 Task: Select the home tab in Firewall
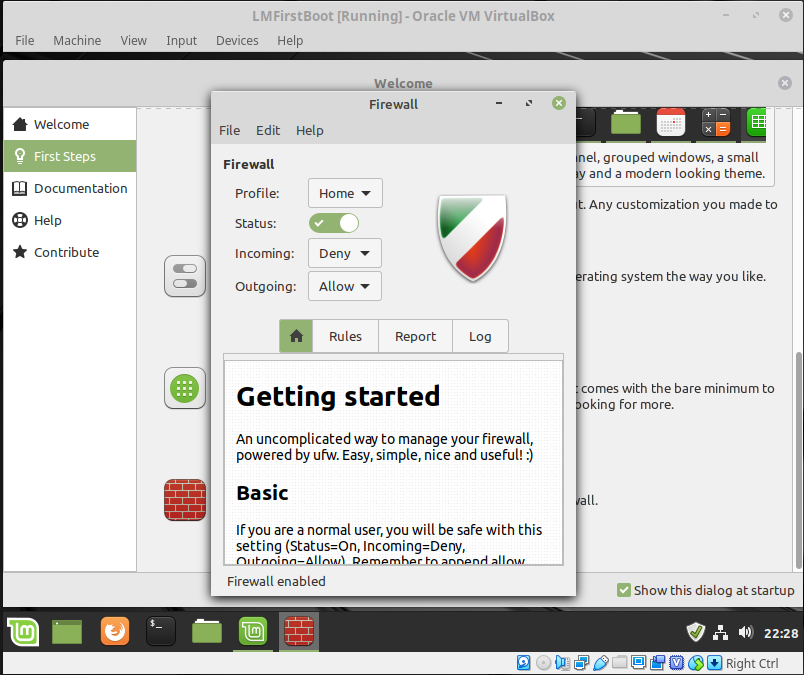tap(296, 336)
